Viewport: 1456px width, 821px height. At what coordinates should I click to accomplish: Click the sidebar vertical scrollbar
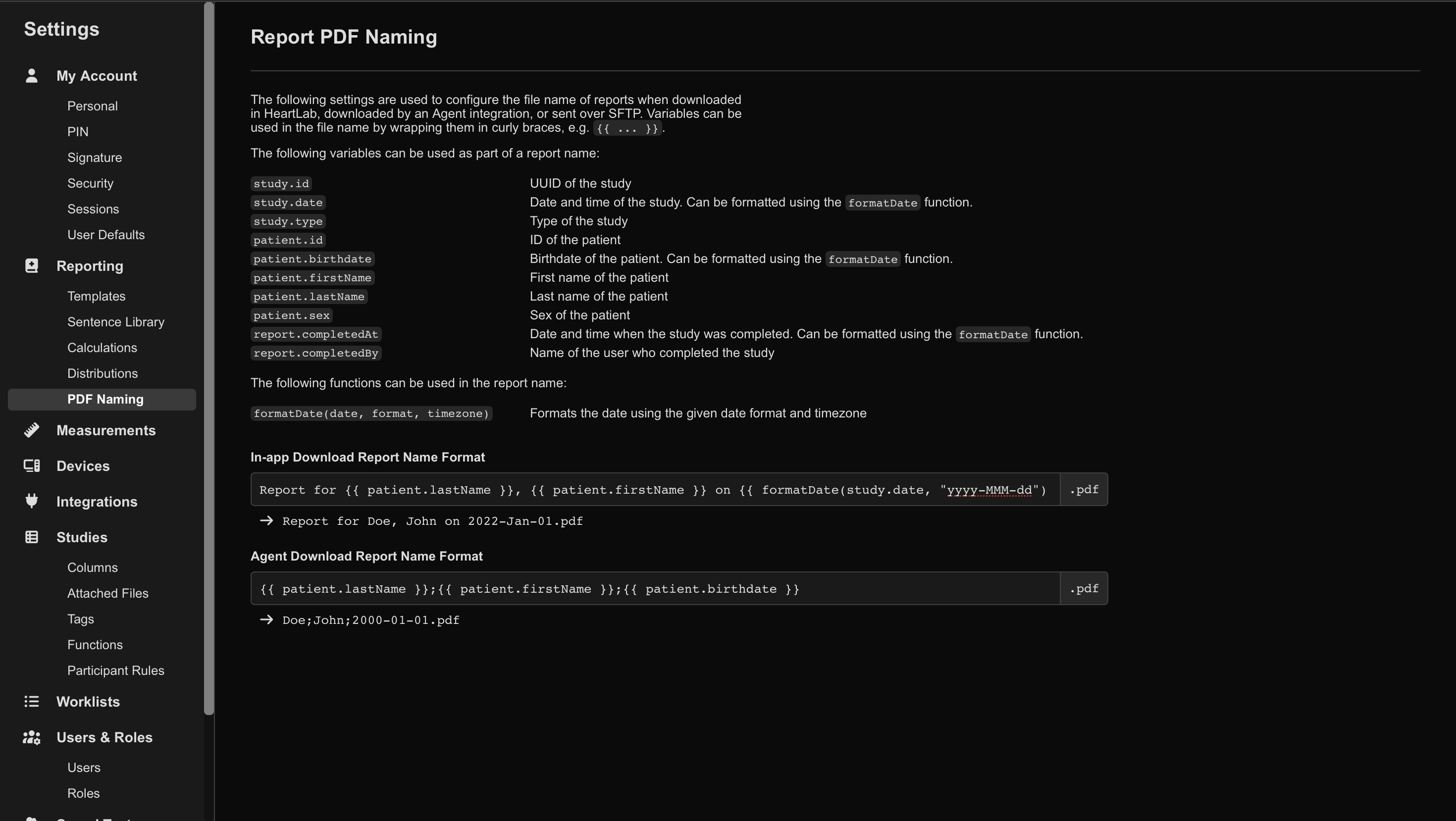pos(209,358)
